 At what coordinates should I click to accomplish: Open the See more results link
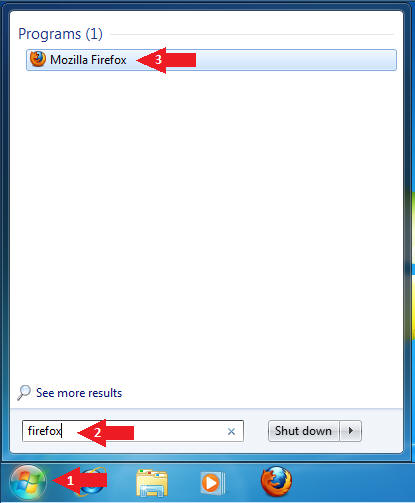pos(79,393)
